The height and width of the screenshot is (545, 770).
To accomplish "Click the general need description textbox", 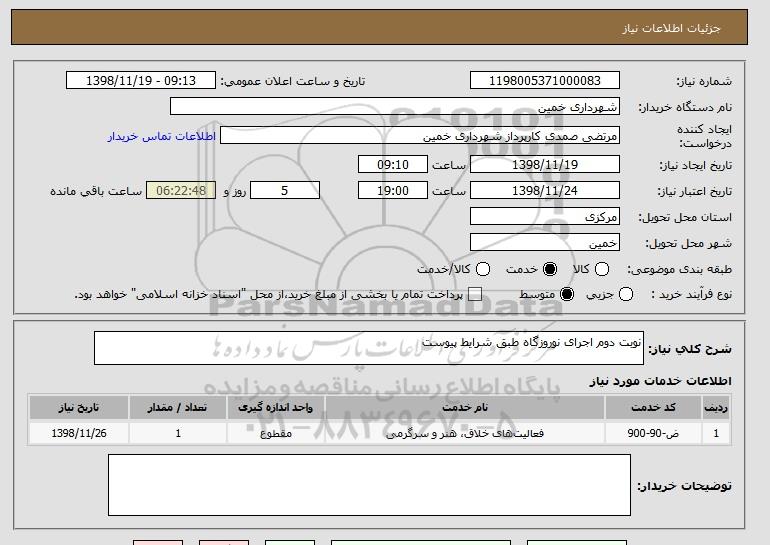I will pos(369,348).
